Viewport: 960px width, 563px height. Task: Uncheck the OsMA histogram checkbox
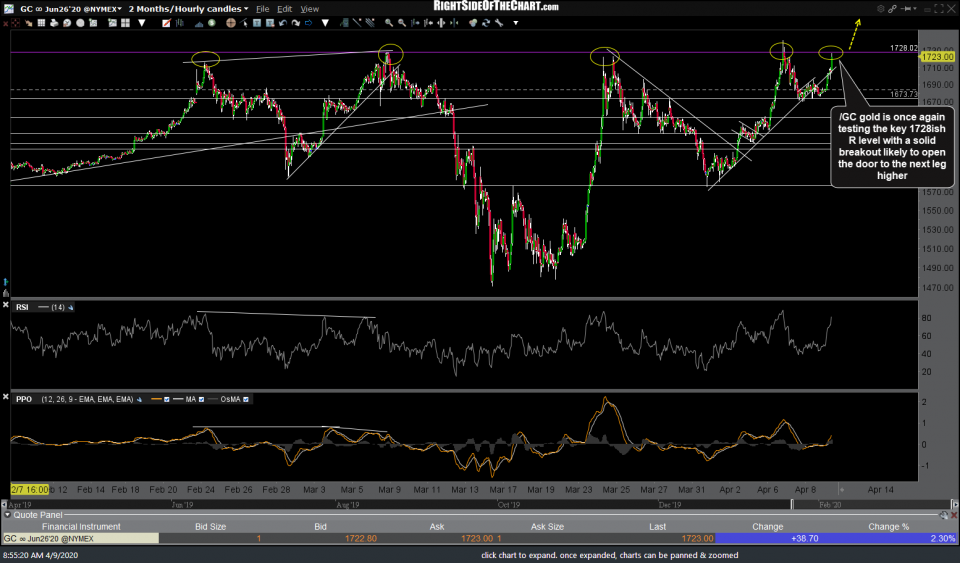pyautogui.click(x=246, y=399)
